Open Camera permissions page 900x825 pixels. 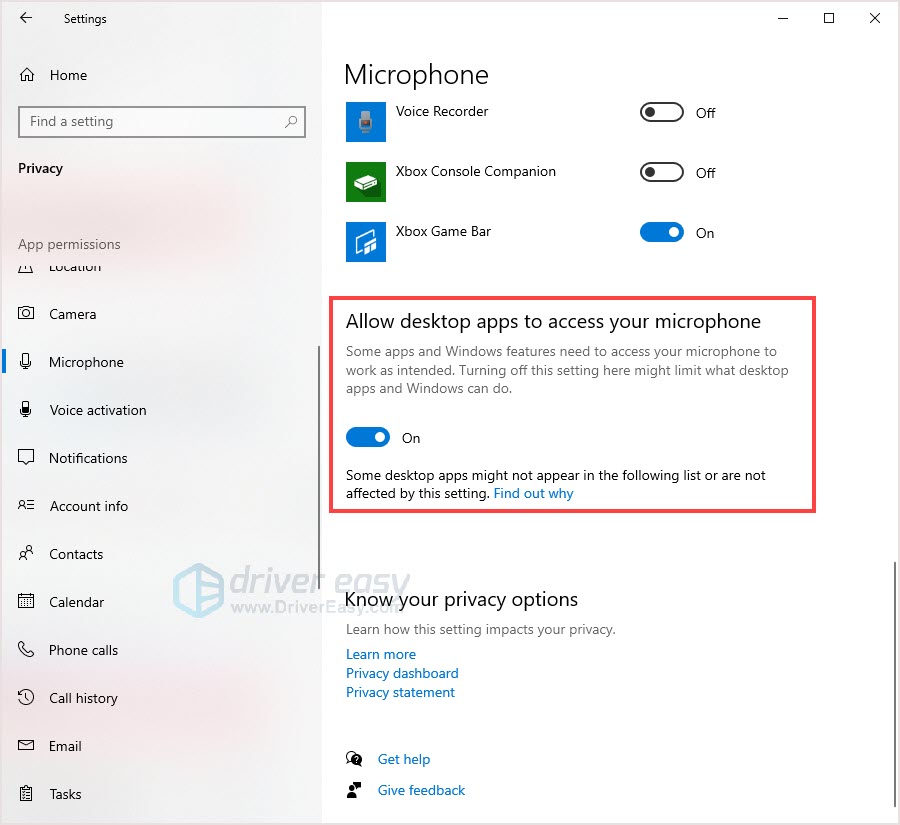[72, 314]
